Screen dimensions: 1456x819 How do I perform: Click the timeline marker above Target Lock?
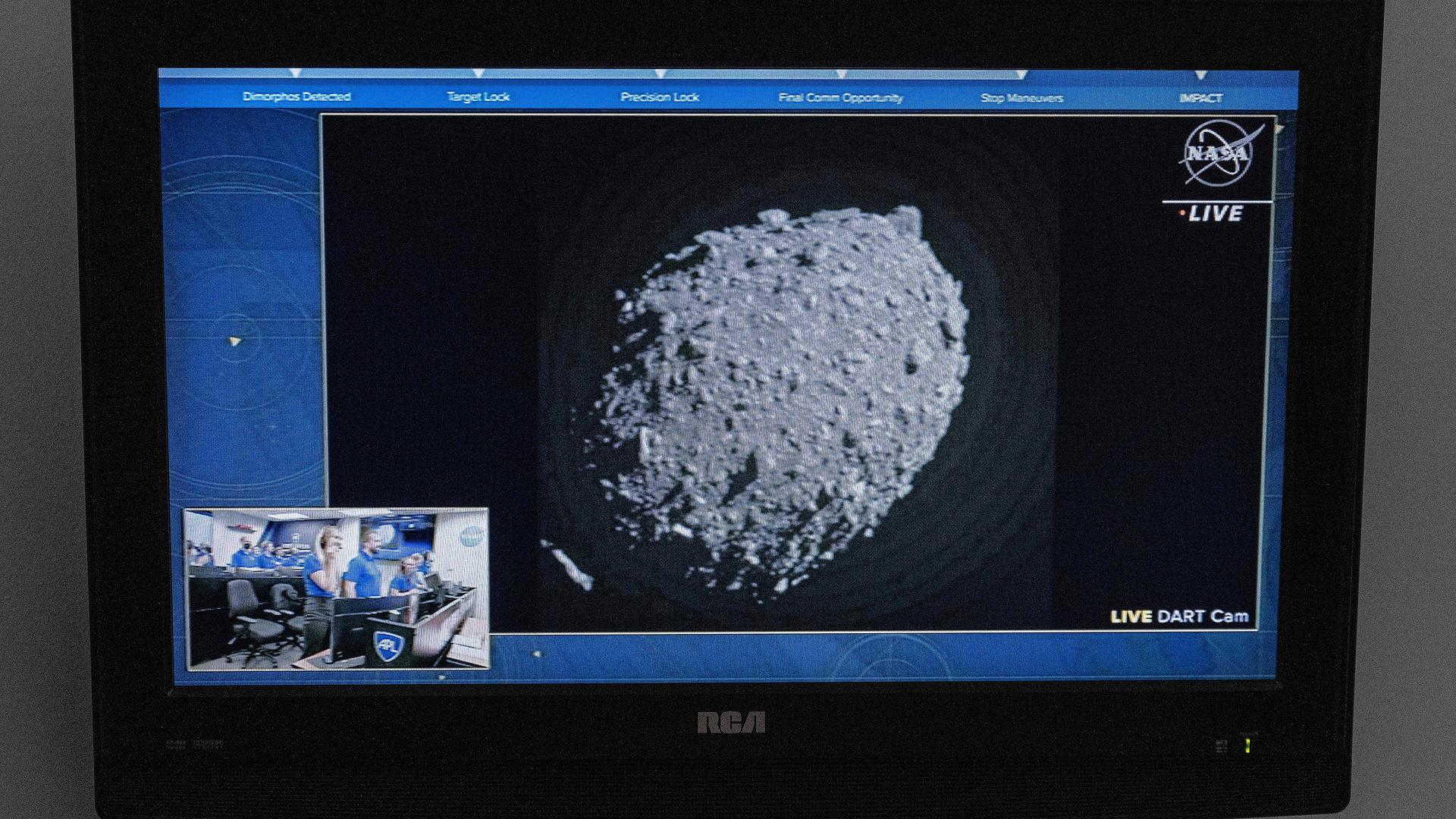(479, 74)
